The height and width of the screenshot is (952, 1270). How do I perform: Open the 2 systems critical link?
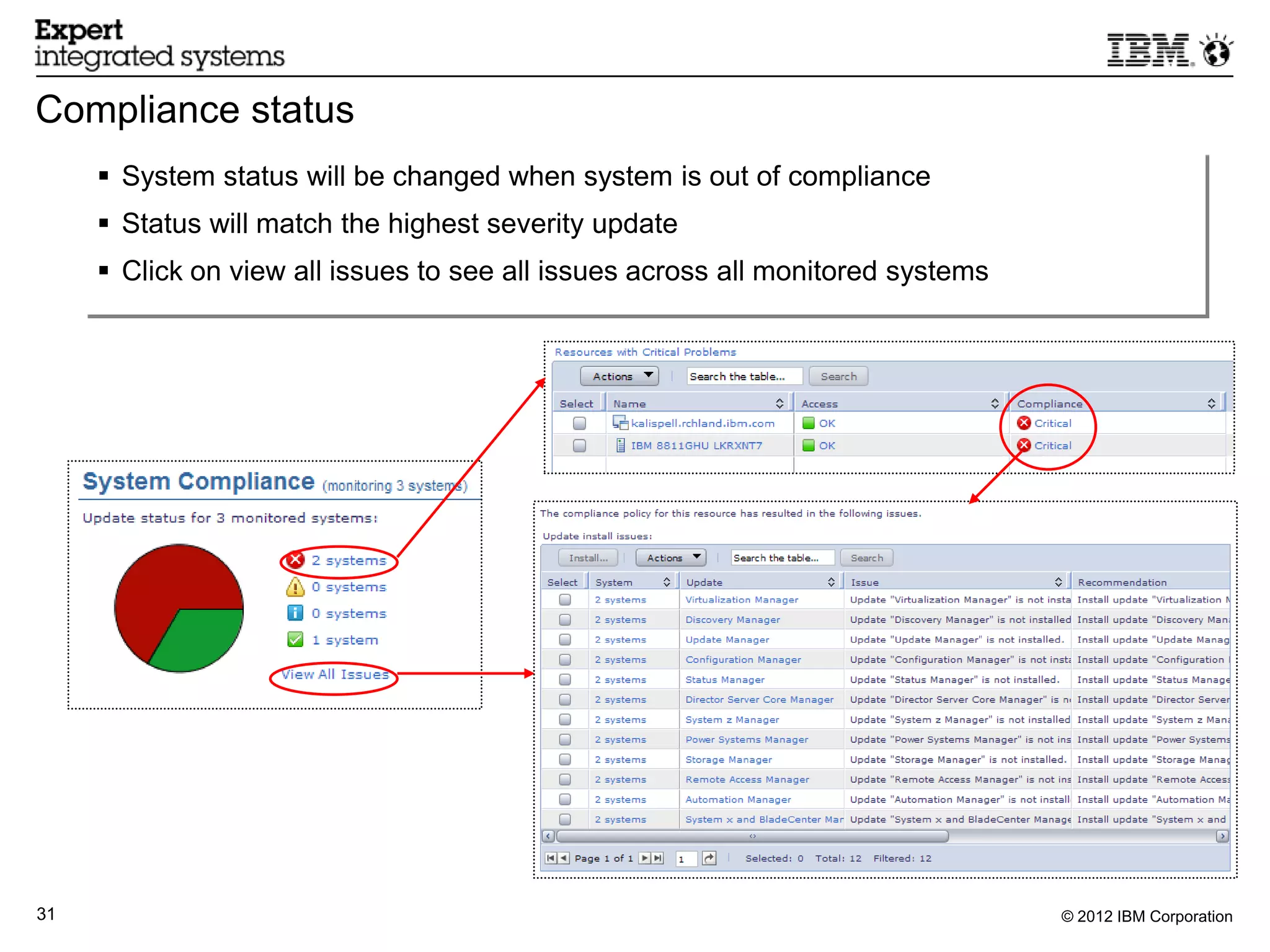(x=349, y=560)
